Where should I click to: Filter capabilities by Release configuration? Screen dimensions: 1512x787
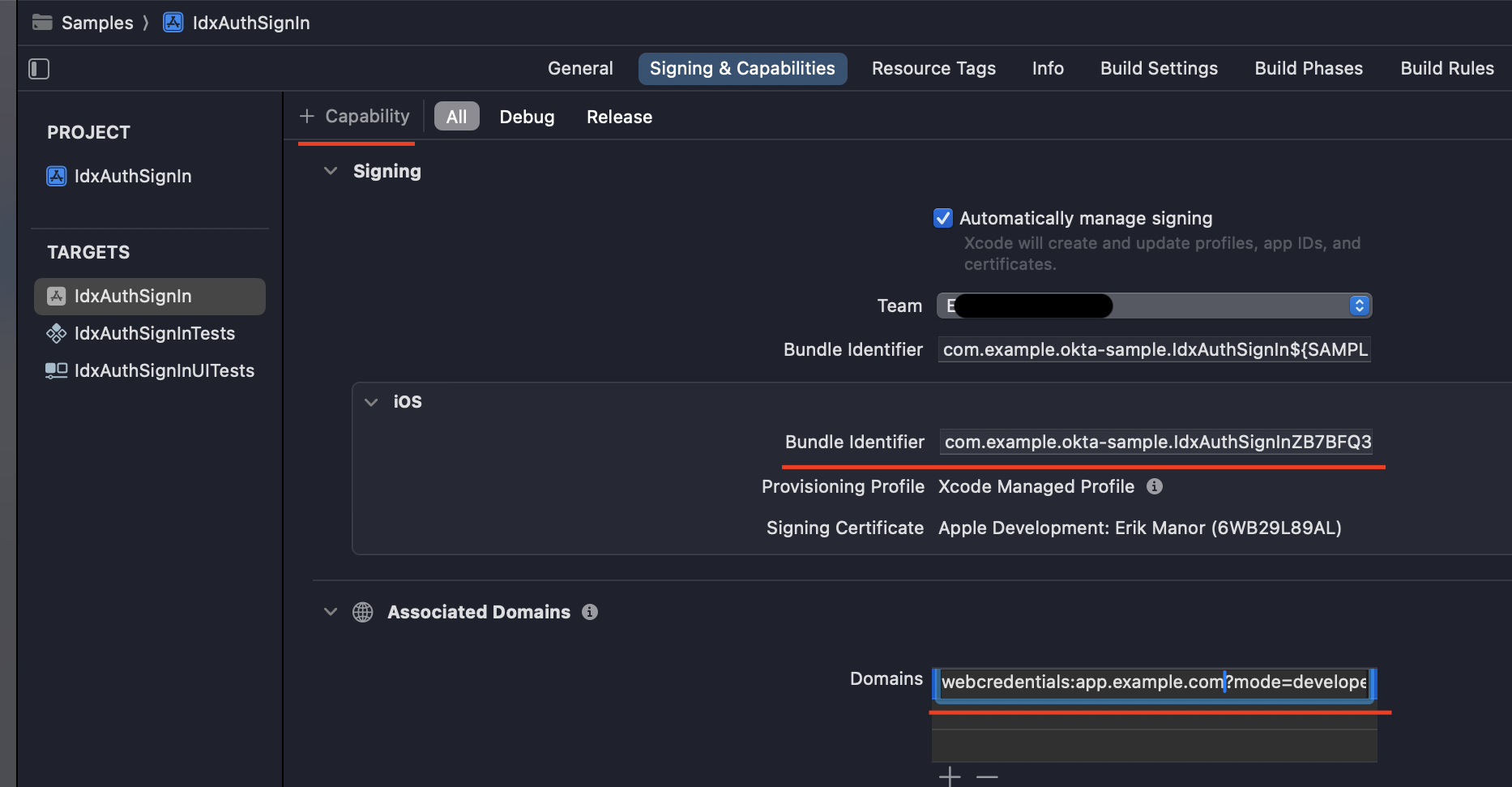point(619,117)
